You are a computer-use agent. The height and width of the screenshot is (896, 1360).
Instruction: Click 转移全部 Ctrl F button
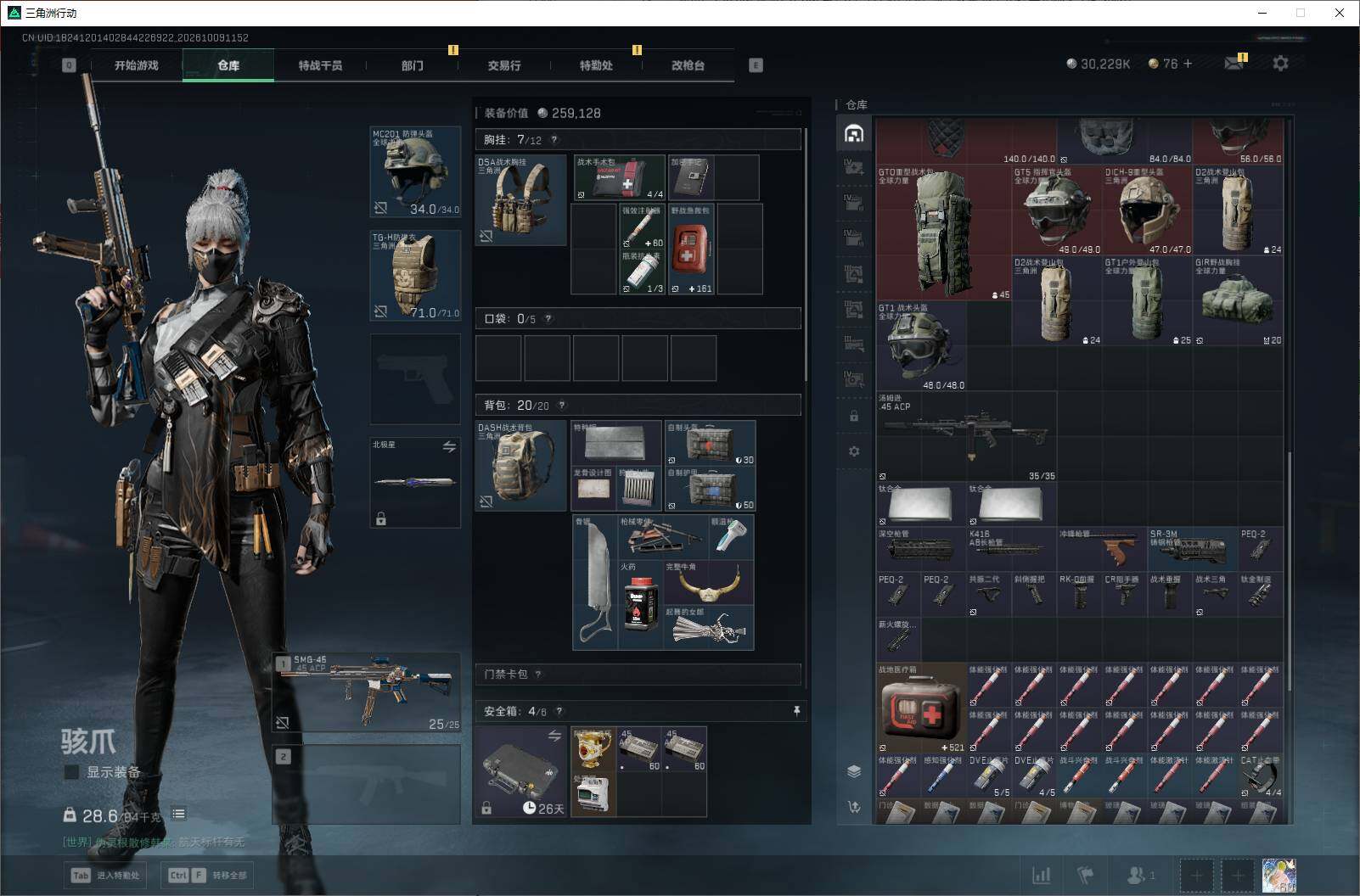tap(208, 875)
